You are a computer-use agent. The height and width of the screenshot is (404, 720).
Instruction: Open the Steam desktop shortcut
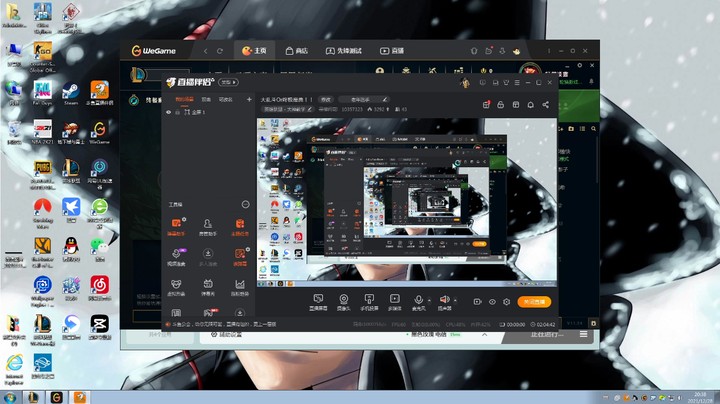70,93
